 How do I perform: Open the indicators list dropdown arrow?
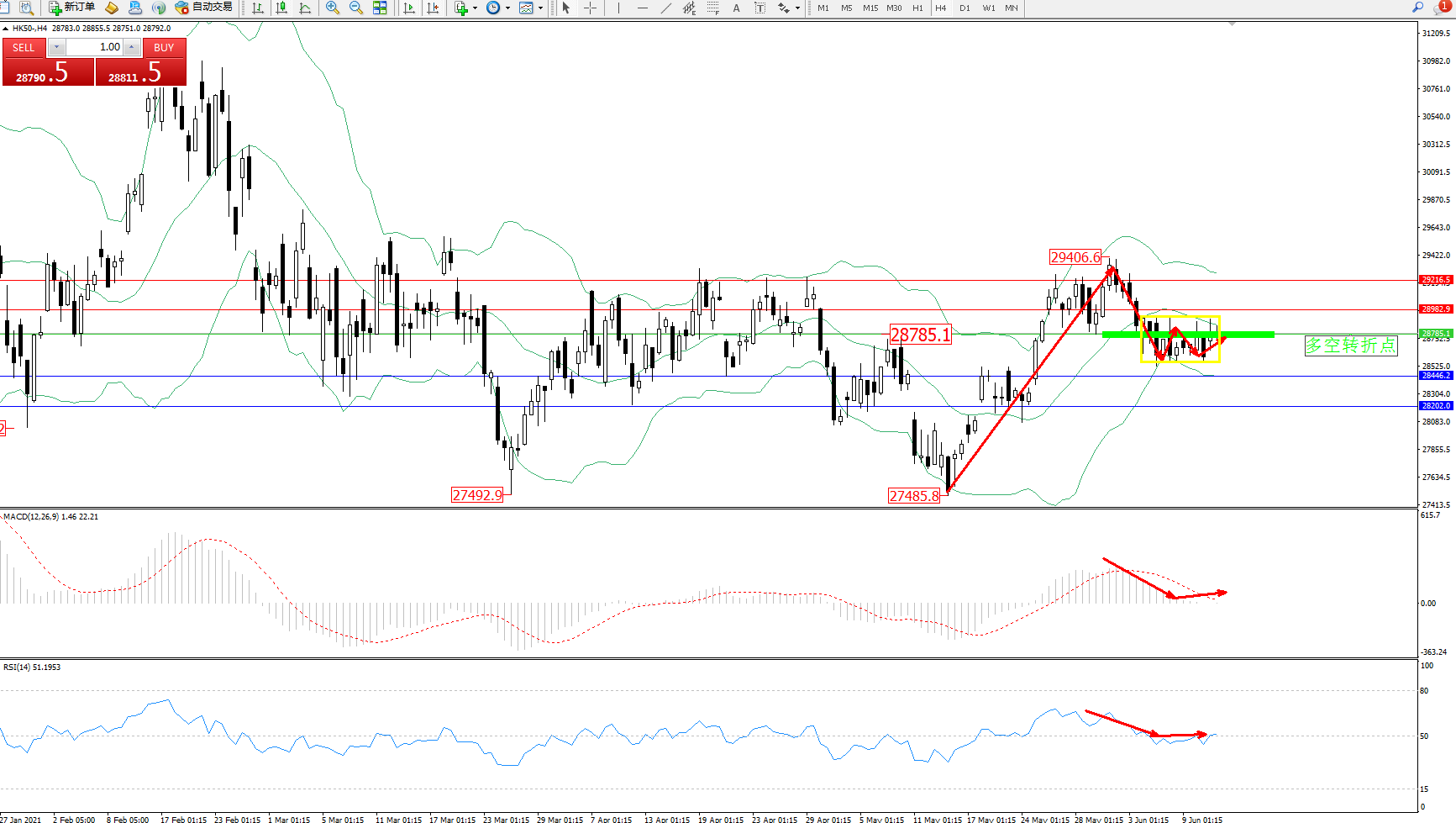click(x=476, y=8)
